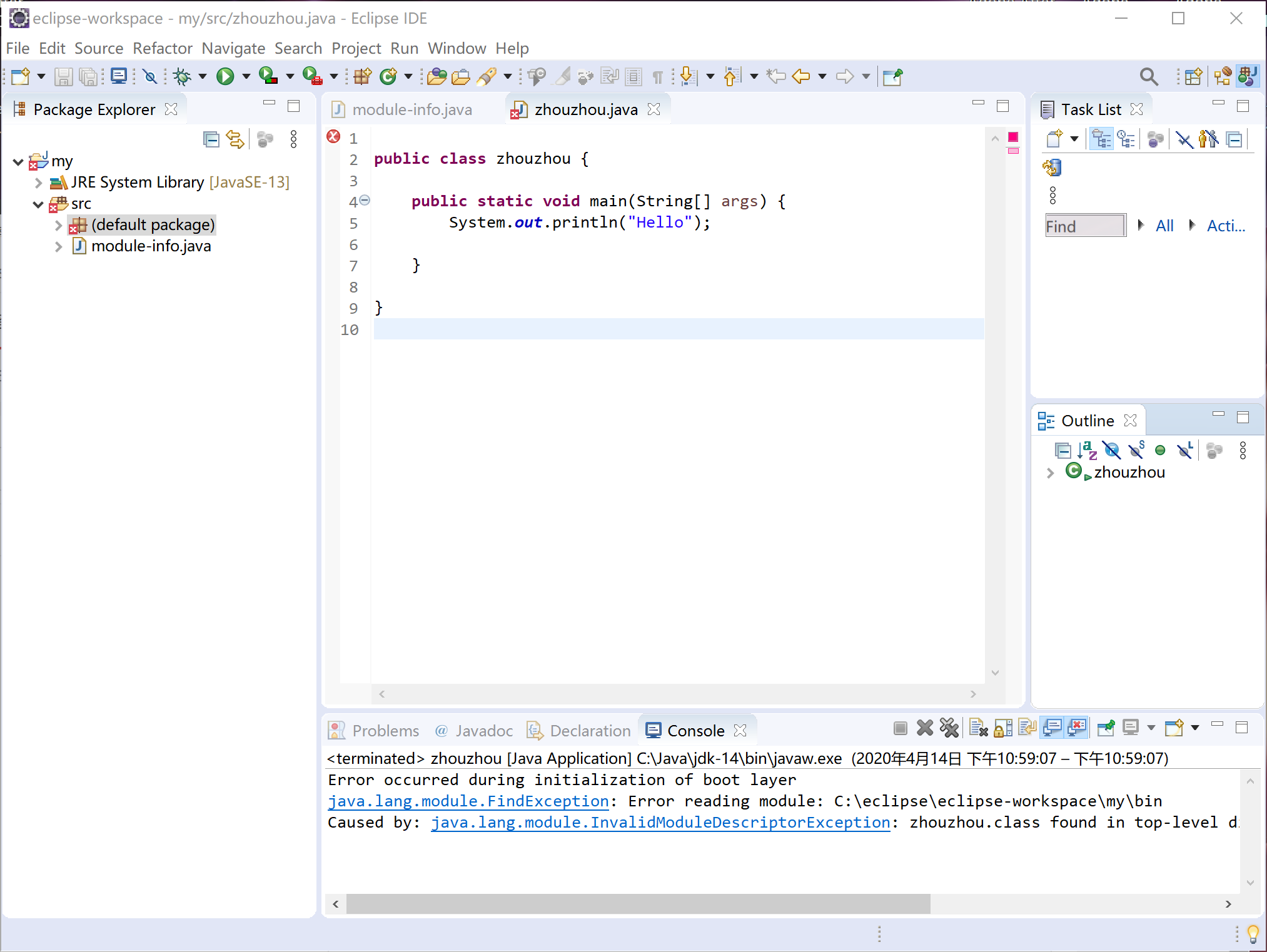Open the Declaration tab

pyautogui.click(x=579, y=730)
